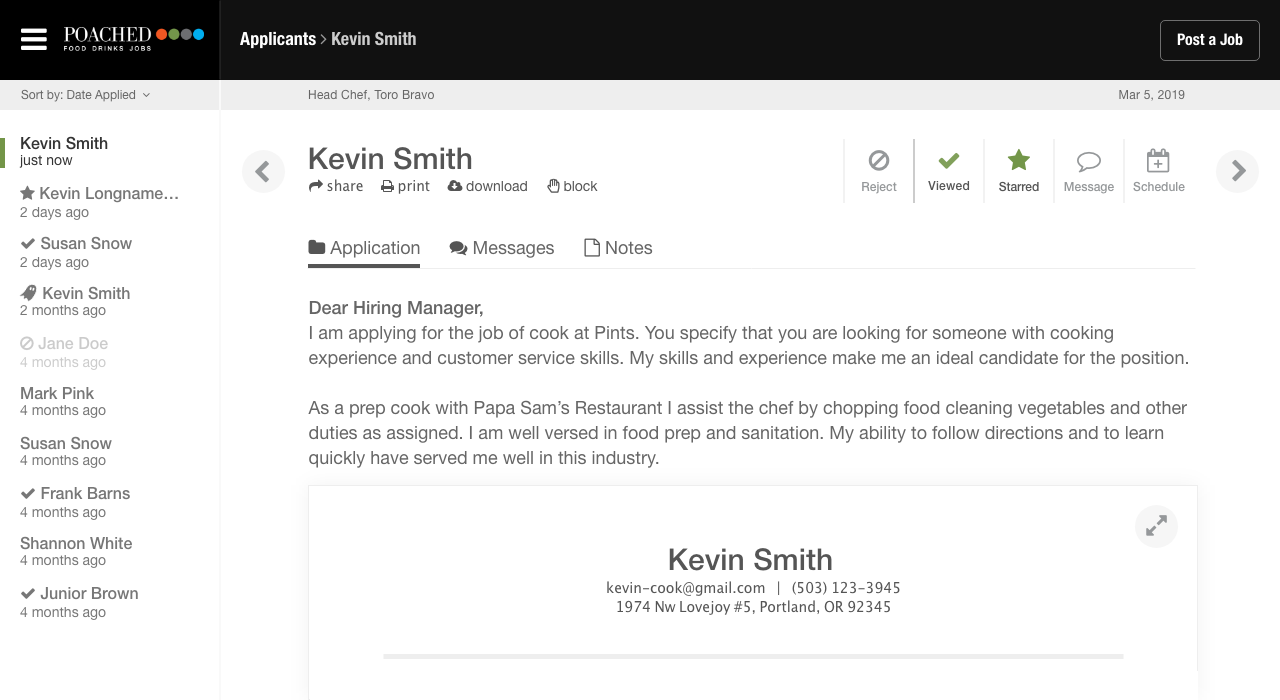Open the hamburger navigation menu

coord(34,39)
